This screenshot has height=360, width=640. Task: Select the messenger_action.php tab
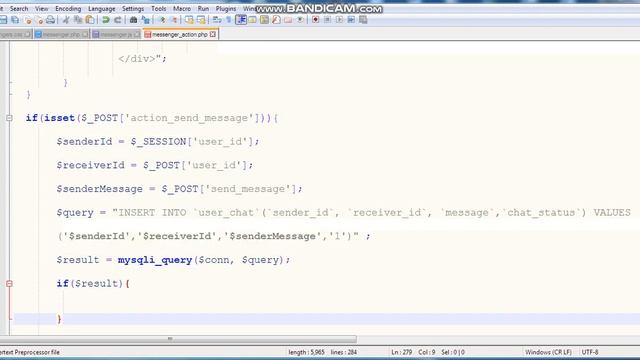[180, 35]
